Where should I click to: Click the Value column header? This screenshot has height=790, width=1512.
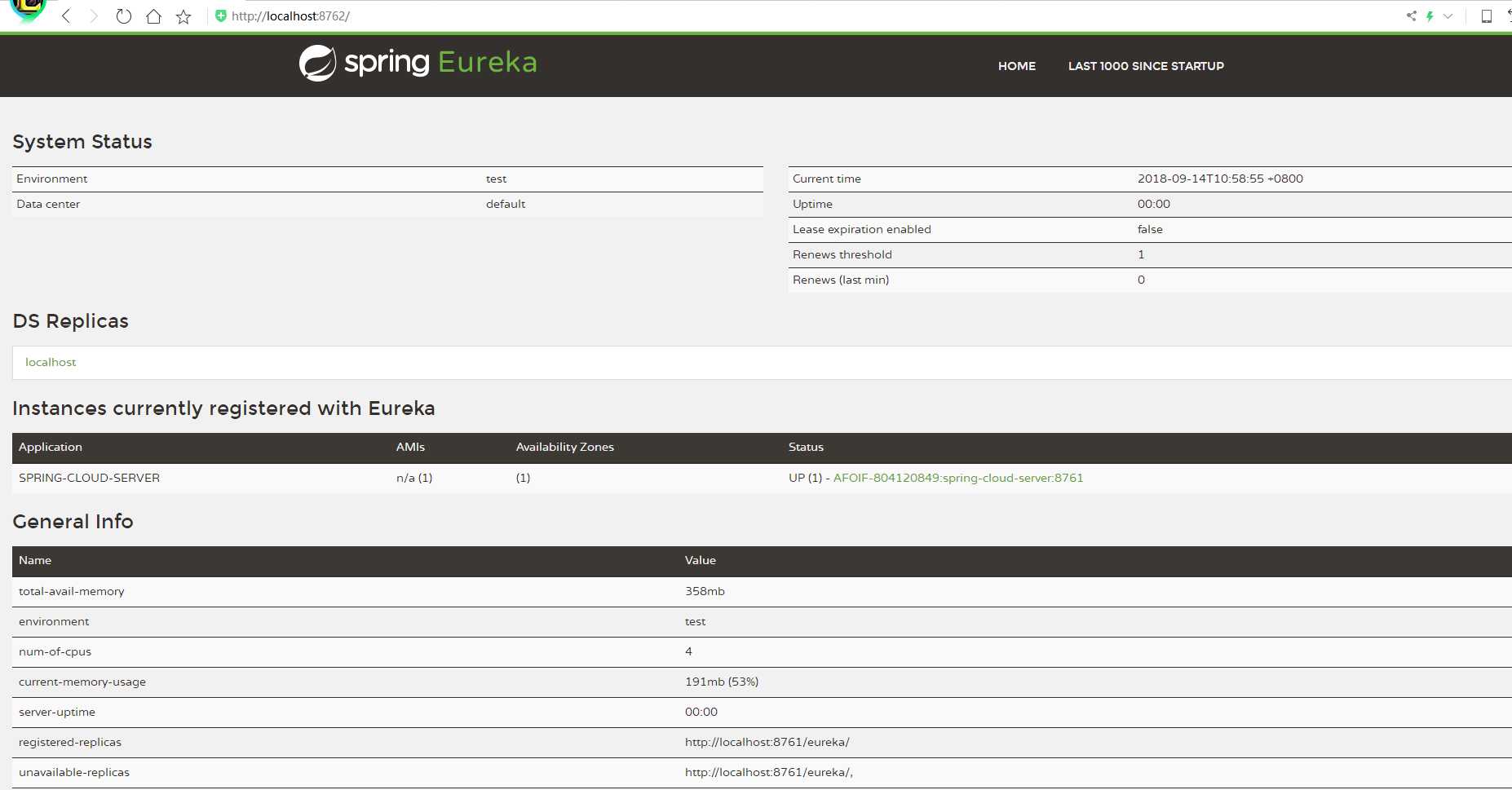point(700,560)
